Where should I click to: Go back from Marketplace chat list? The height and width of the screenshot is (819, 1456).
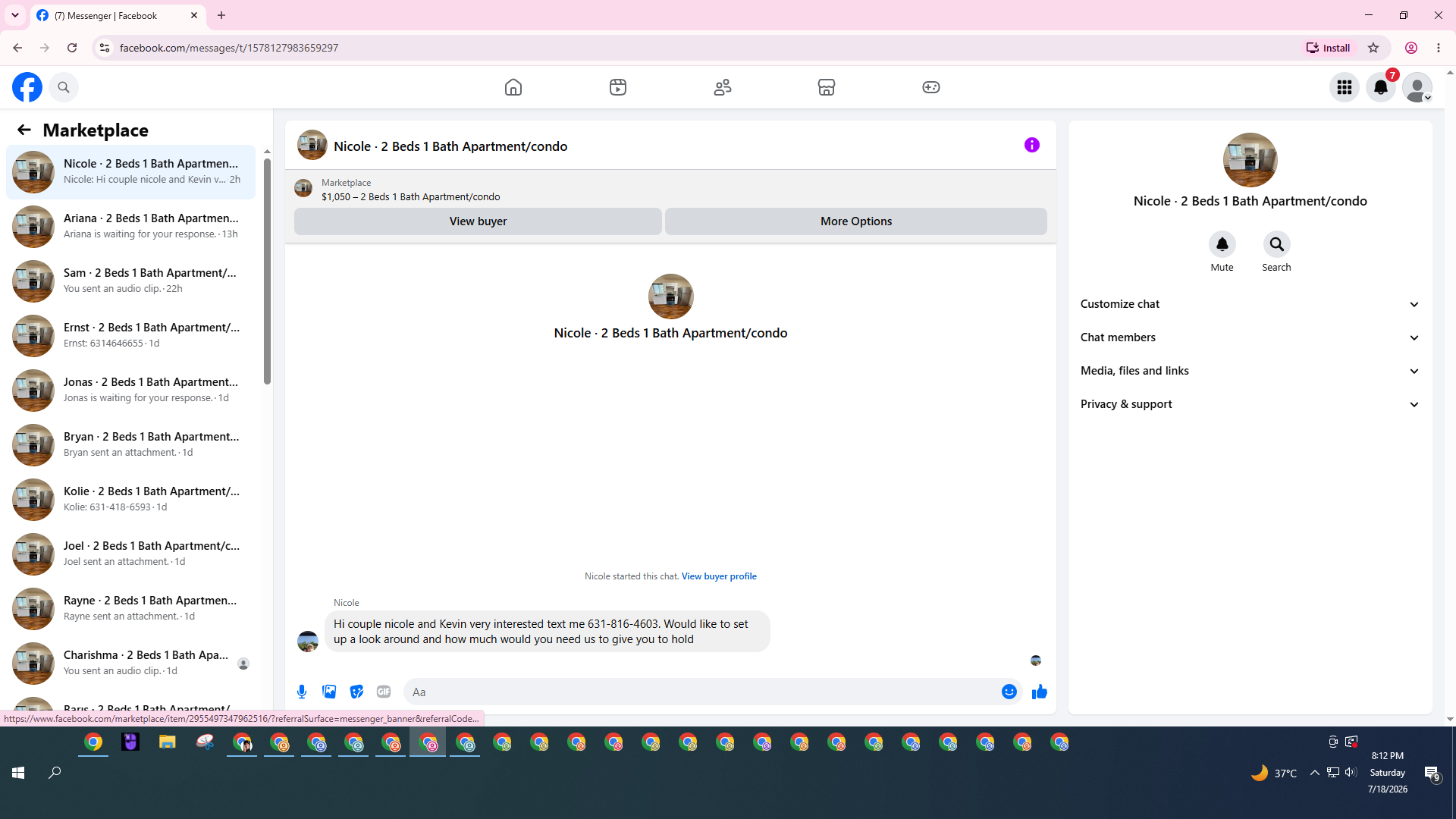click(24, 130)
